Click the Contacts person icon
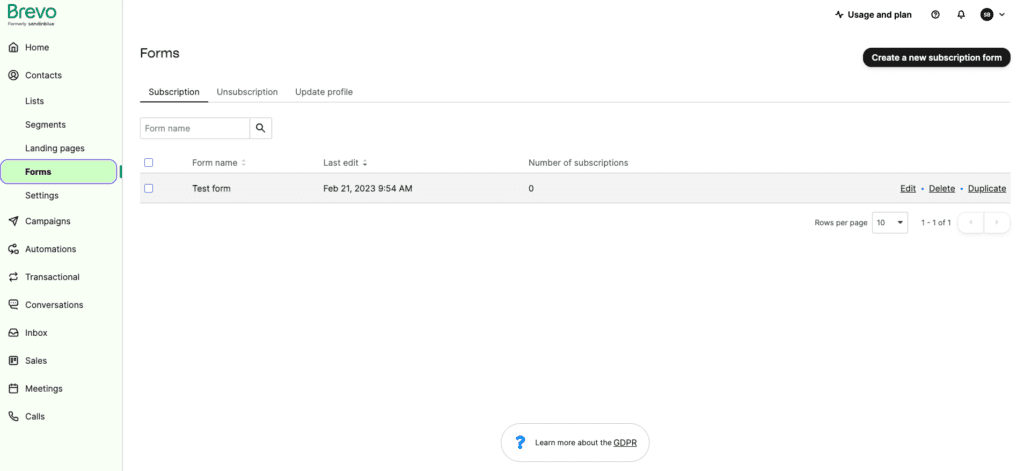 (13, 75)
